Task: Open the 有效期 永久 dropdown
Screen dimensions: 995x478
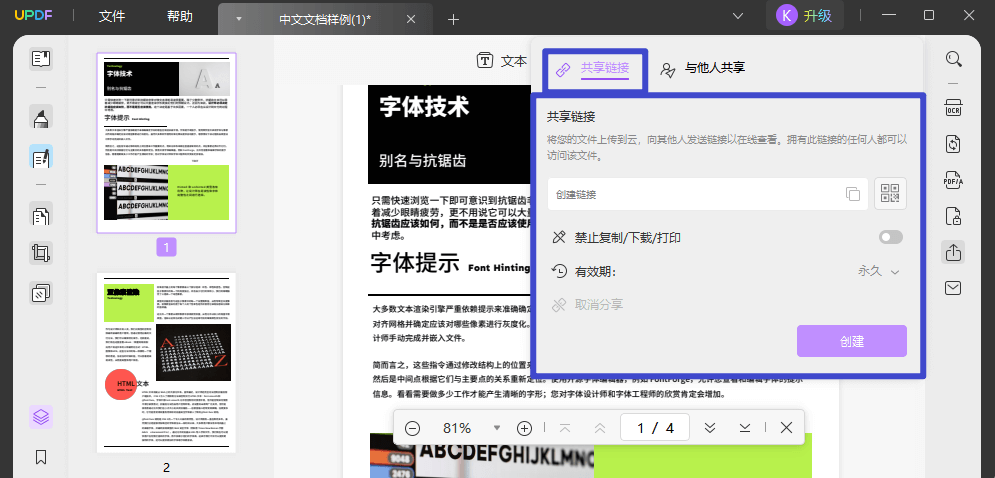Action: pos(879,271)
